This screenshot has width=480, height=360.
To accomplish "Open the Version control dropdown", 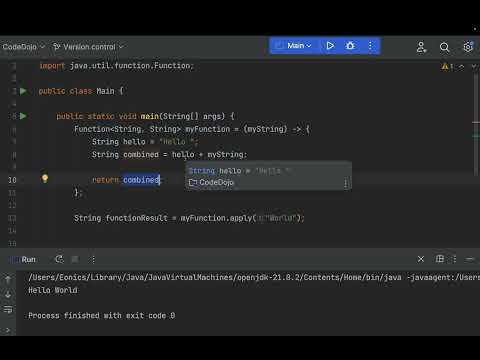I will point(88,47).
